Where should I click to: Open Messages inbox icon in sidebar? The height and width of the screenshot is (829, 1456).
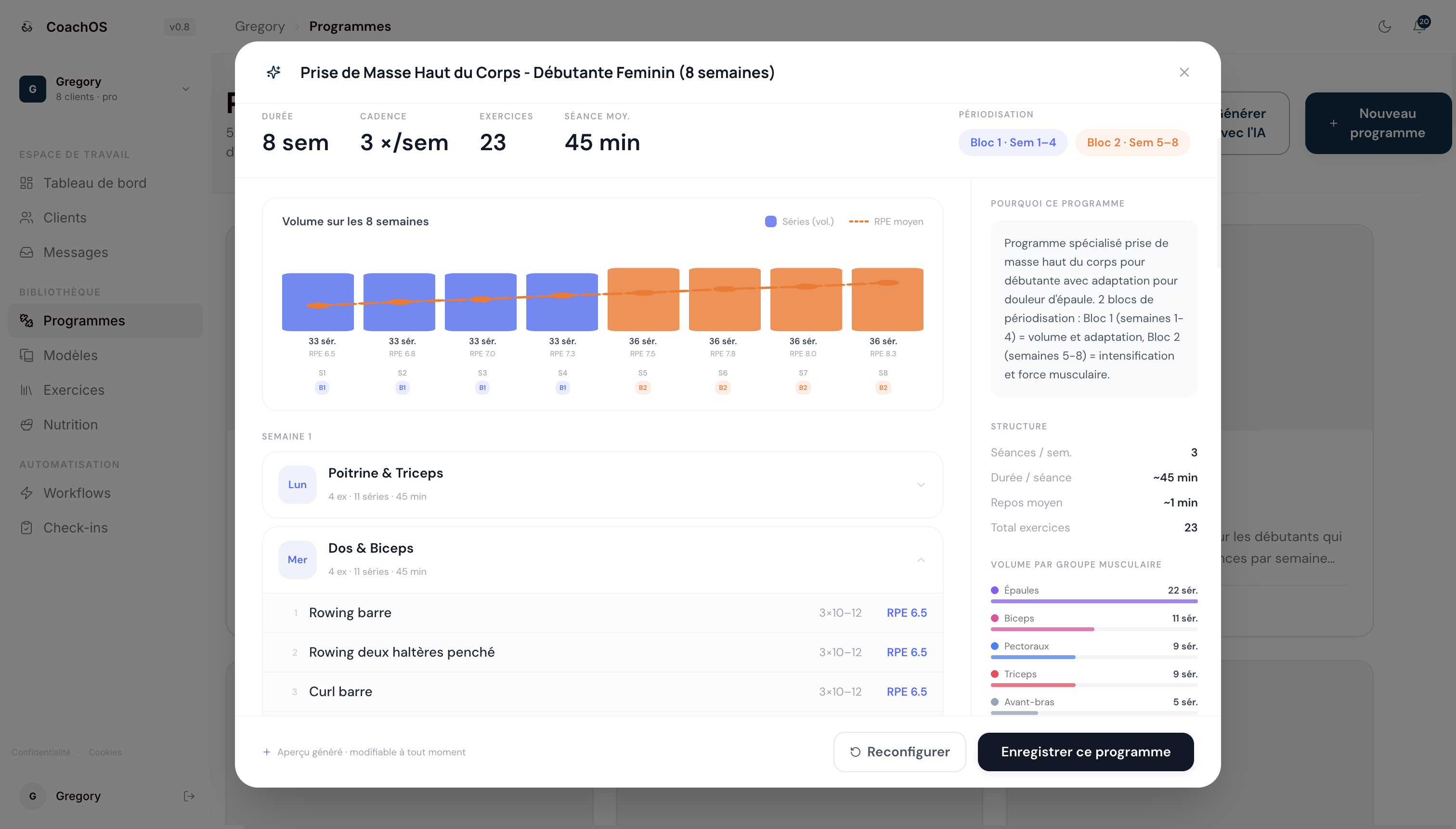[26, 252]
